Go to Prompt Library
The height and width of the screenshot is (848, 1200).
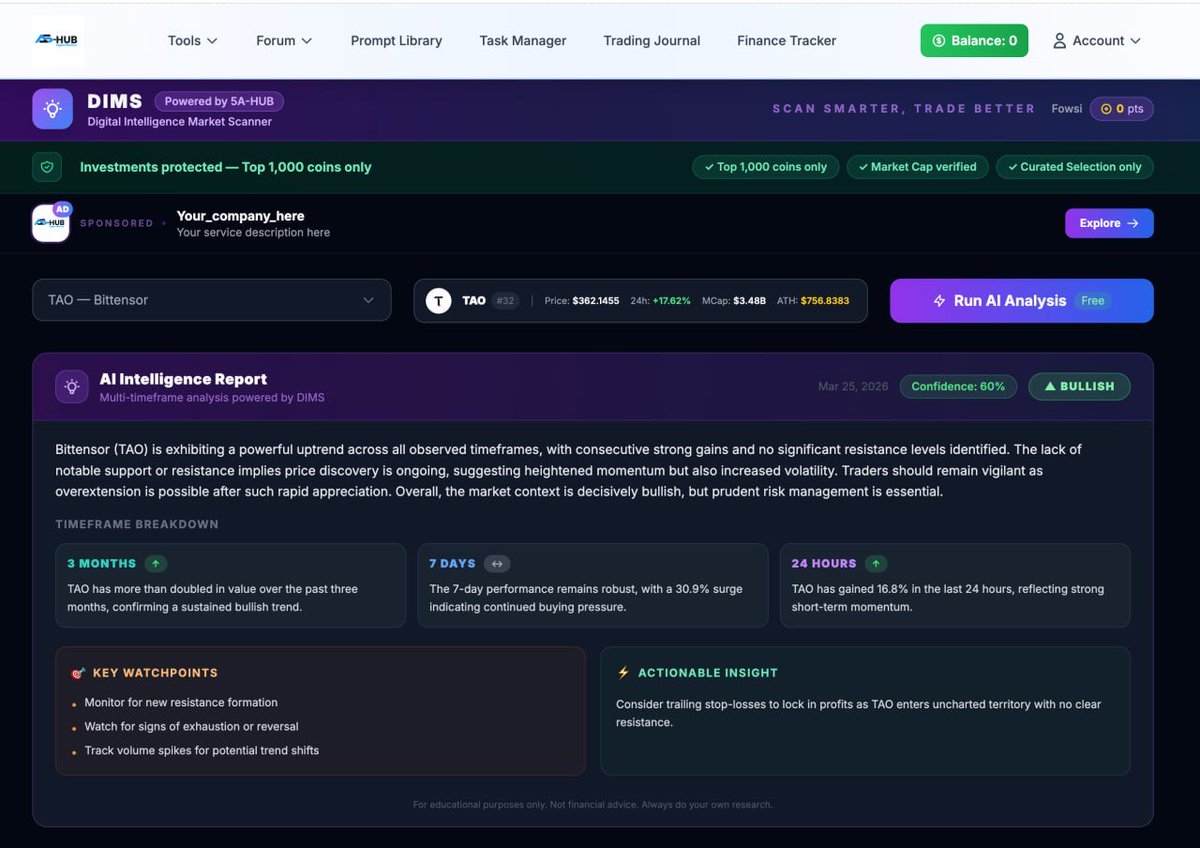coord(396,41)
